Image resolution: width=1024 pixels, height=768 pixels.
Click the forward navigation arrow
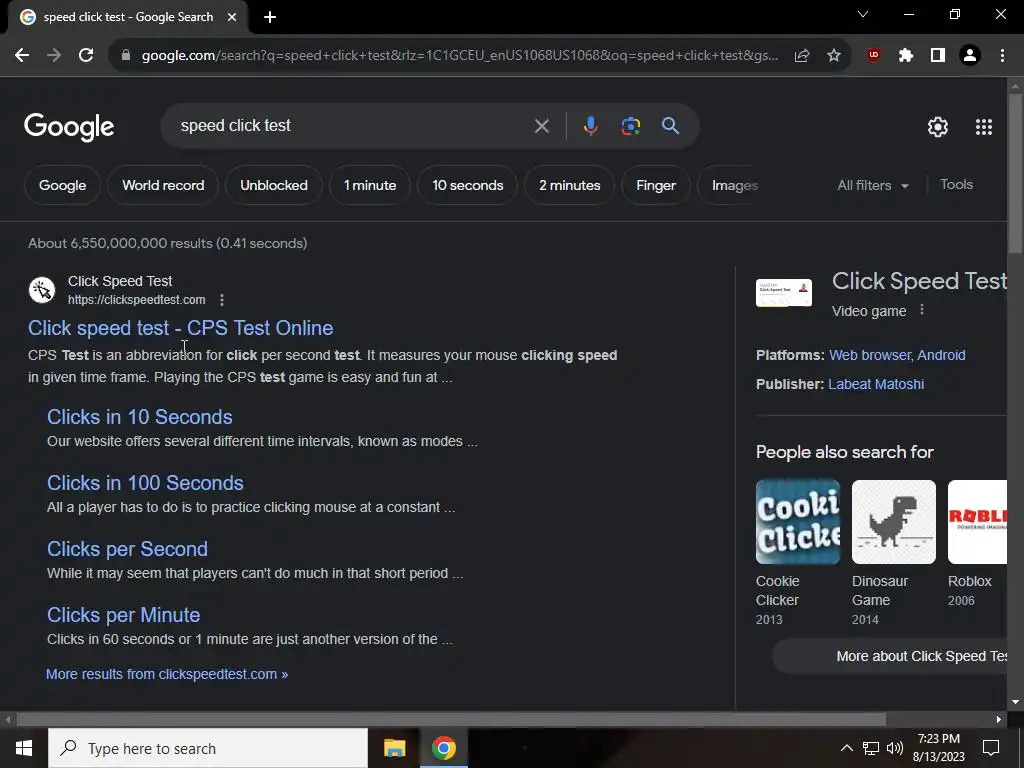pyautogui.click(x=54, y=56)
